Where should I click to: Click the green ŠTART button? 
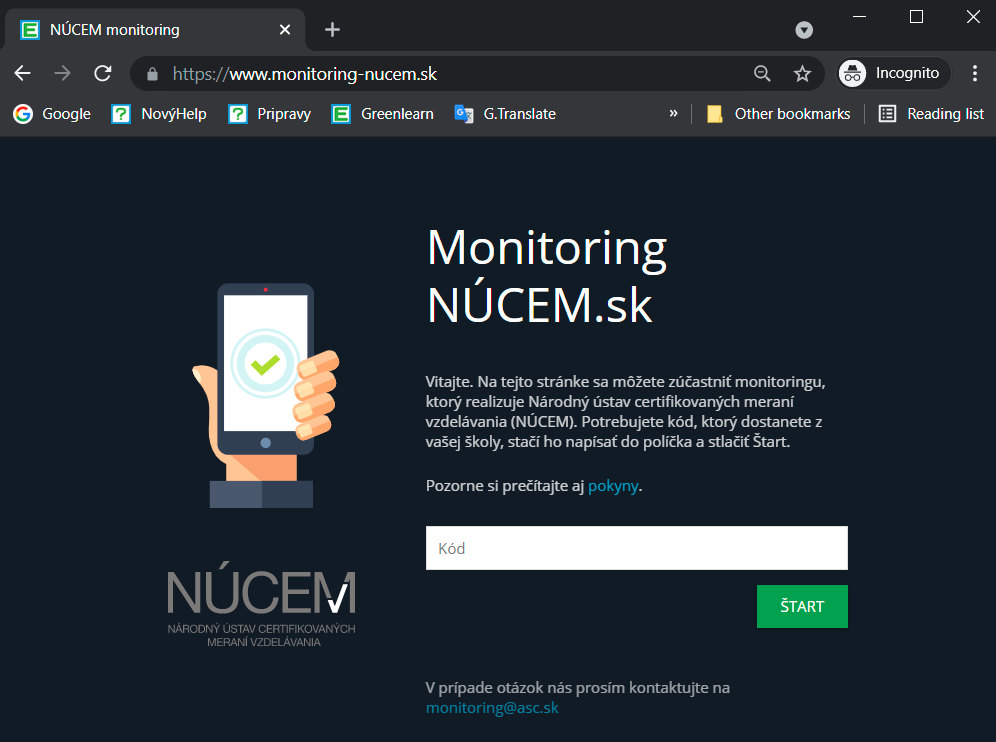pyautogui.click(x=802, y=607)
